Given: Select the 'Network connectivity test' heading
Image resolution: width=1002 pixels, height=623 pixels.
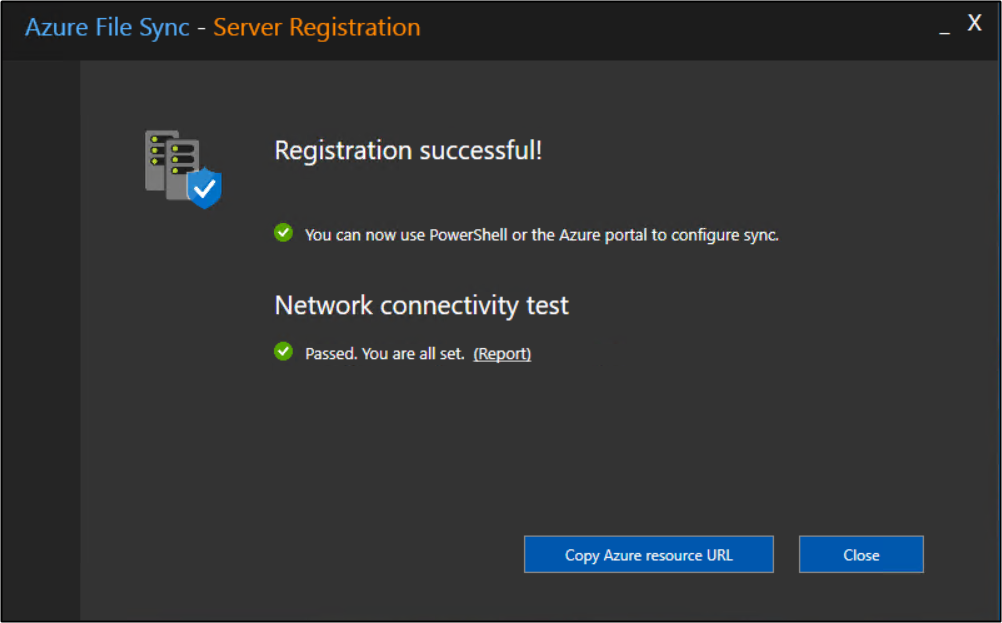Looking at the screenshot, I should pyautogui.click(x=421, y=305).
